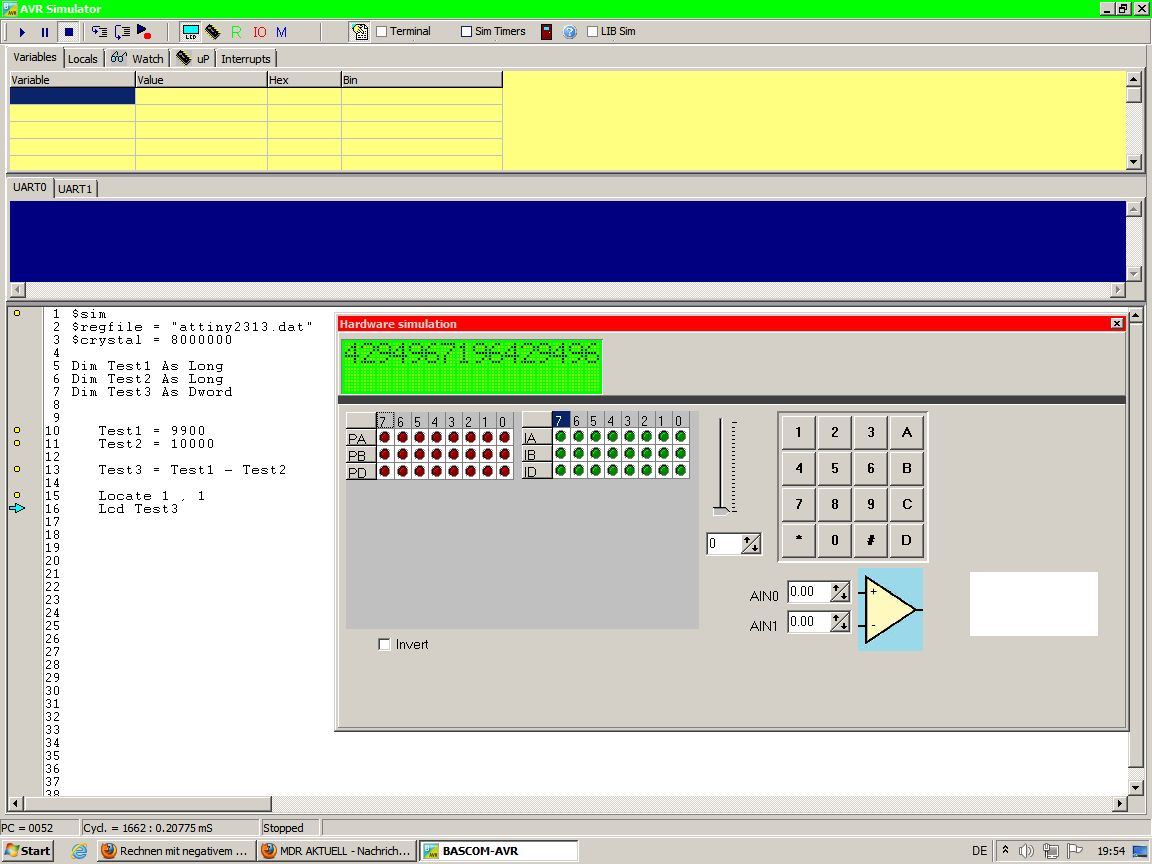The height and width of the screenshot is (864, 1152).
Task: Switch to MDR AKTUELL Firefox taskbar window
Action: coord(337,851)
